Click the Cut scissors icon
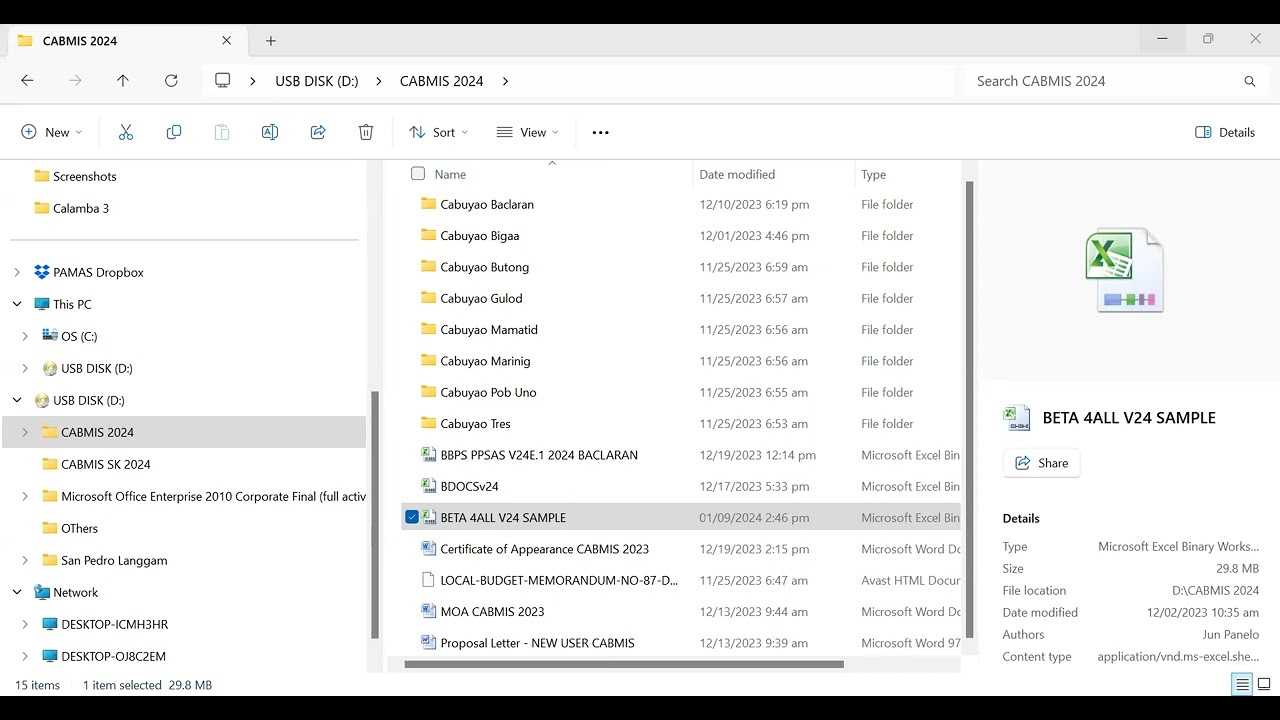Image resolution: width=1280 pixels, height=720 pixels. point(126,132)
